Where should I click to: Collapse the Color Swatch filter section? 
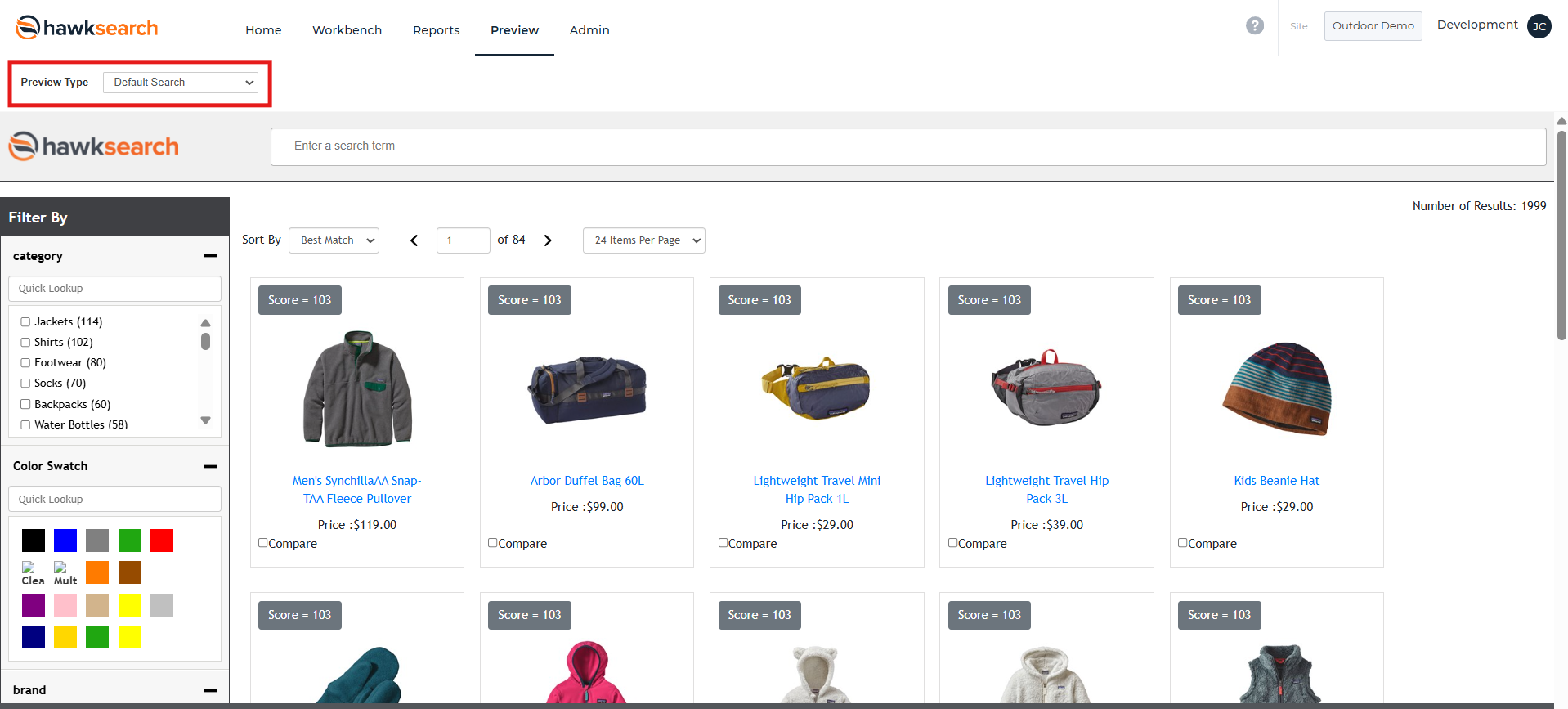tap(210, 466)
